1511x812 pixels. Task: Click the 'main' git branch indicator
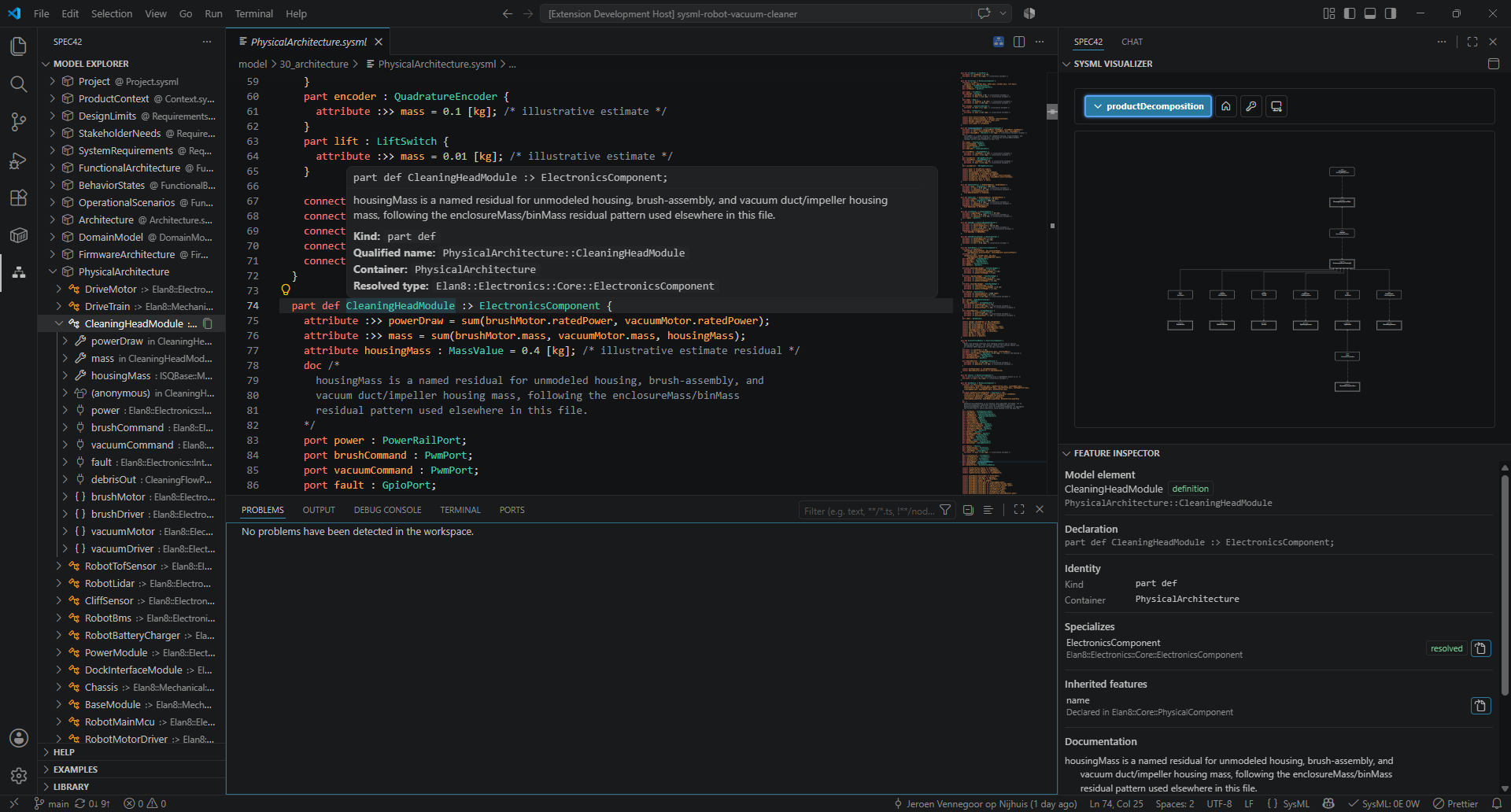tap(51, 803)
